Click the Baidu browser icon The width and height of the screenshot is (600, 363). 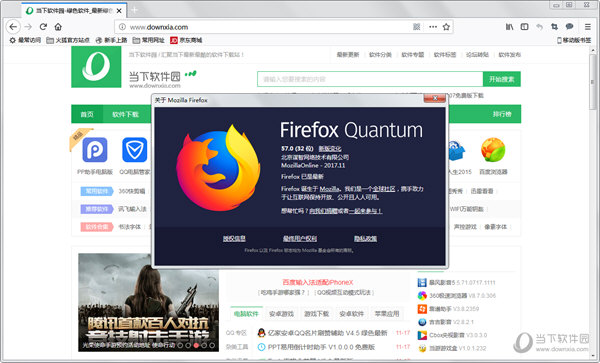click(493, 150)
